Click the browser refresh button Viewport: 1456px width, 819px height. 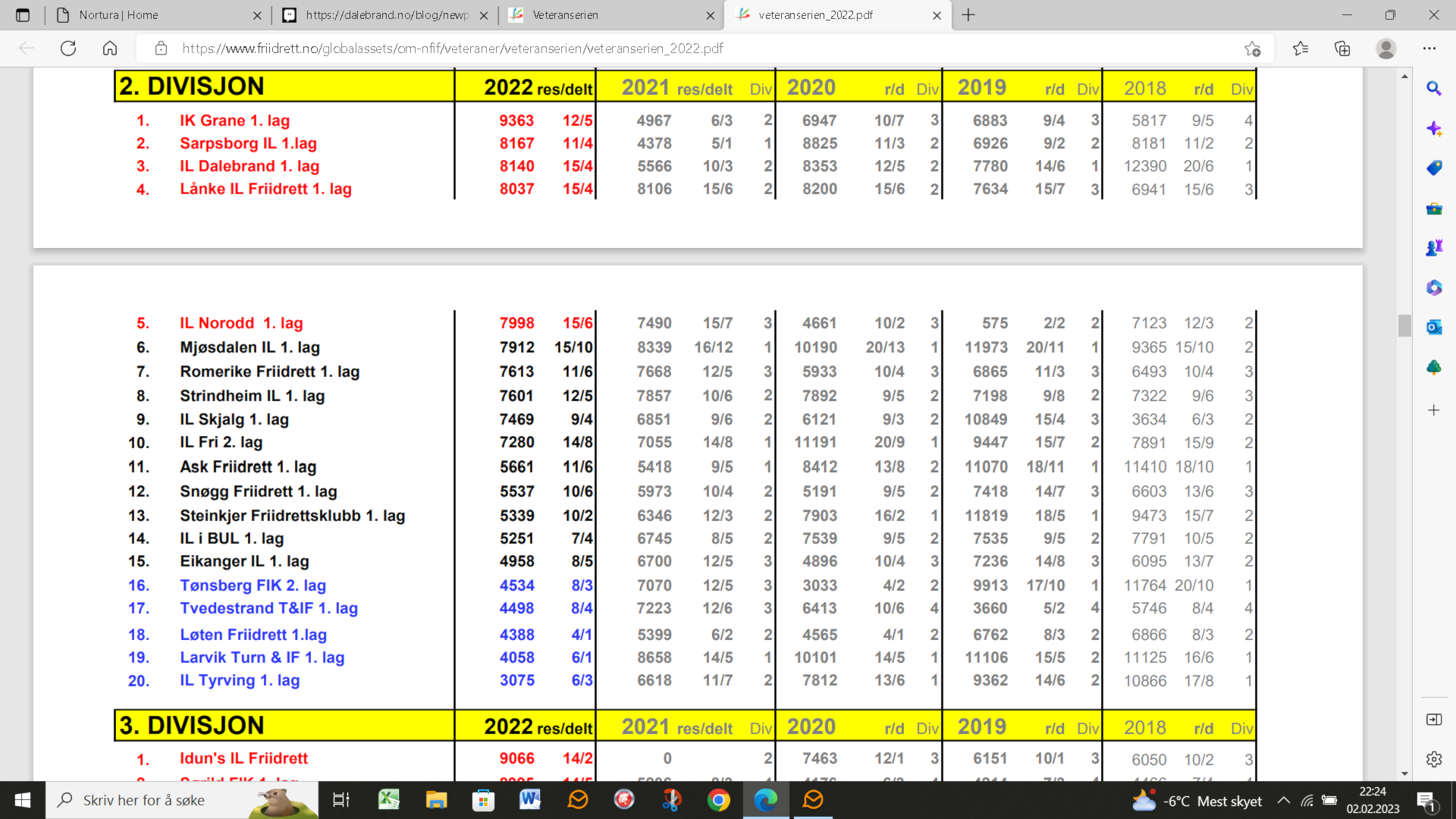68,49
